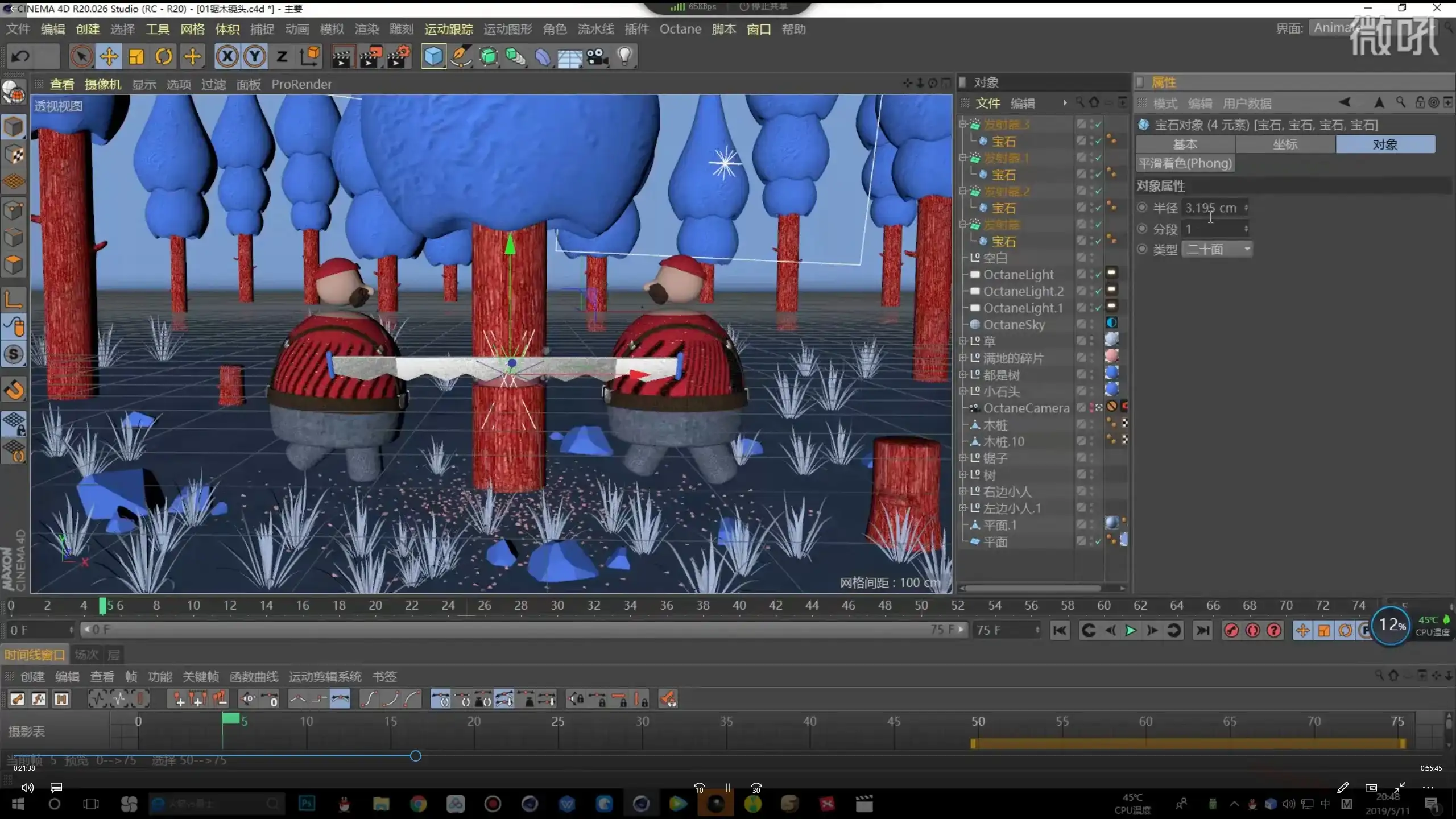1456x819 pixels.
Task: Click the Undo arrow icon
Action: coord(21,56)
